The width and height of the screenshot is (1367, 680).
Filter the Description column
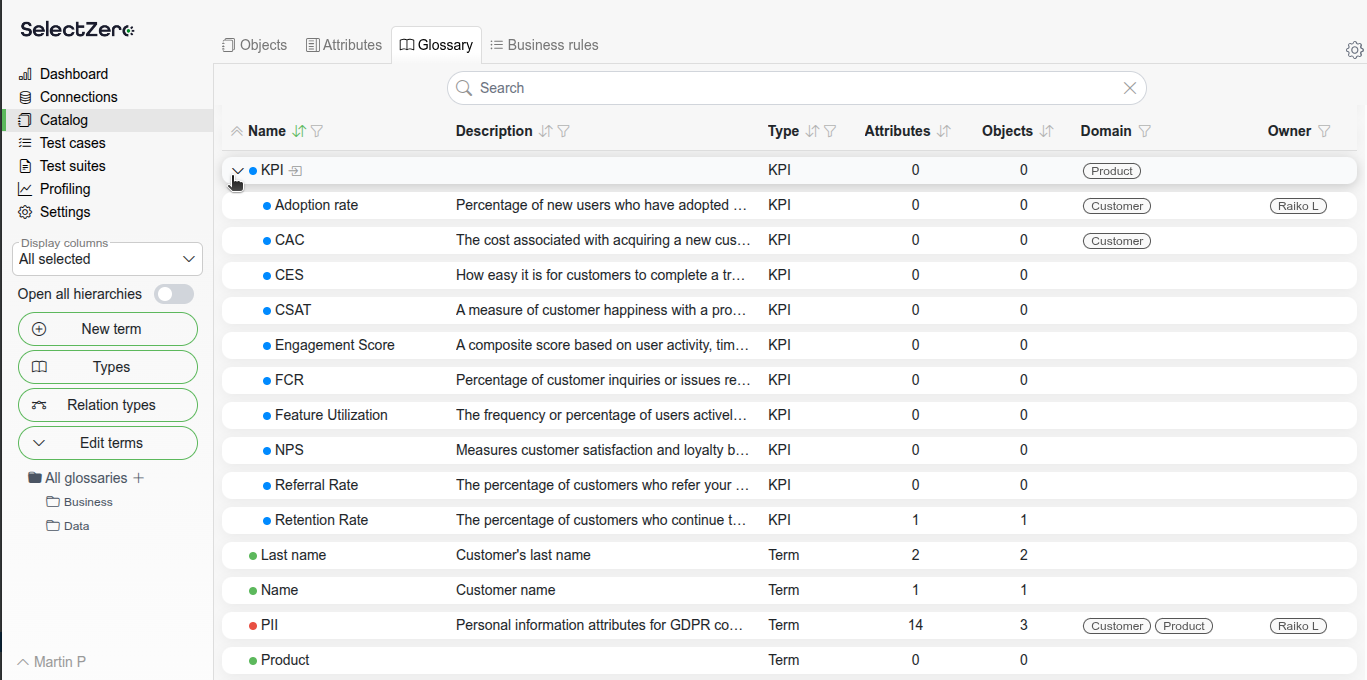click(x=563, y=131)
